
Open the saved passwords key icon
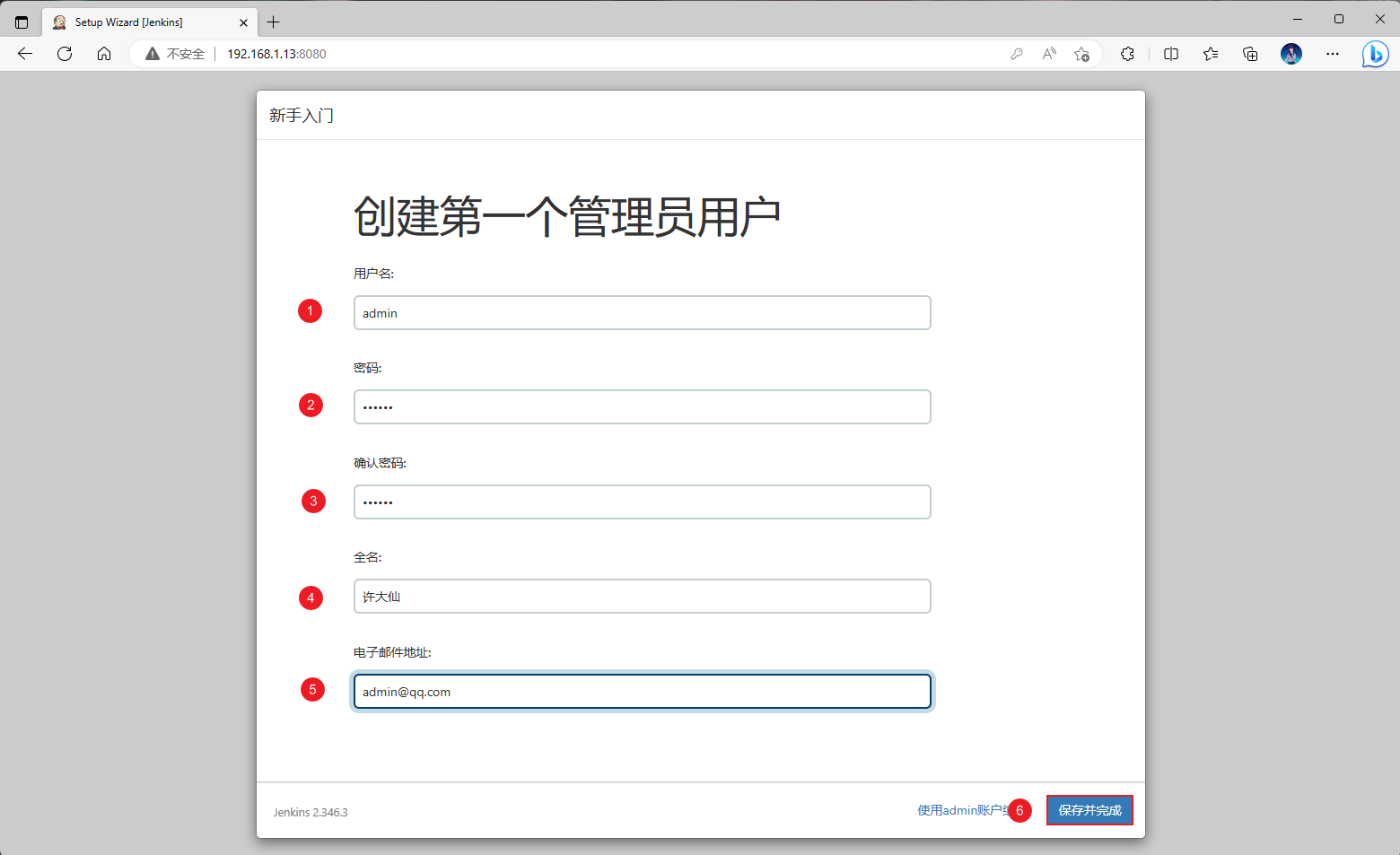point(1017,54)
